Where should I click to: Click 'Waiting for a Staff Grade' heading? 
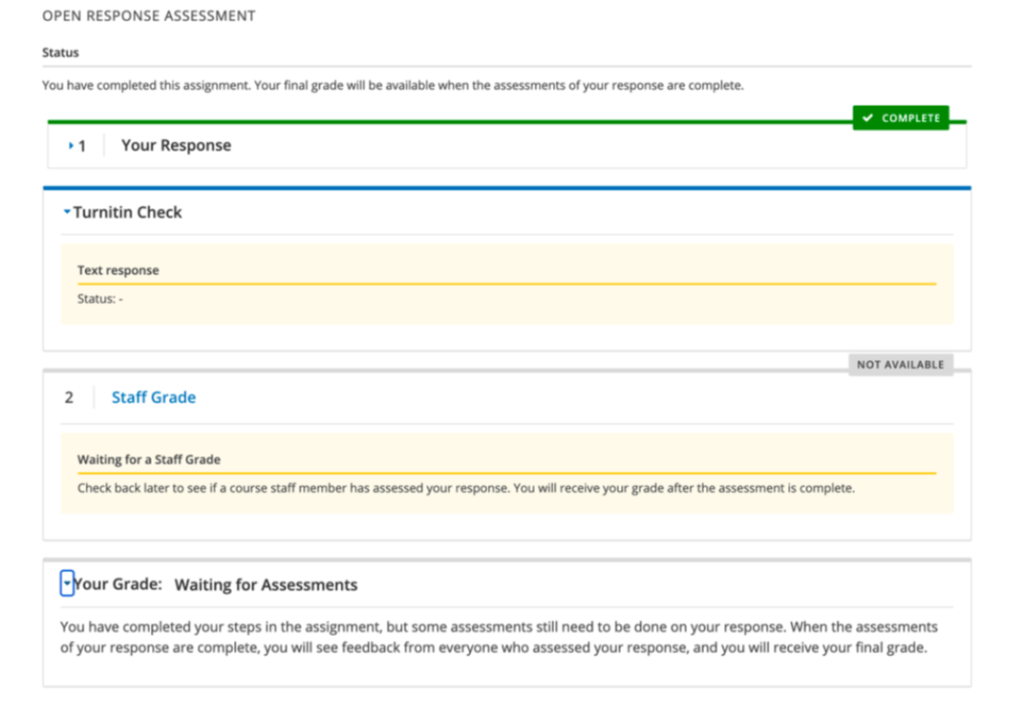coord(149,460)
